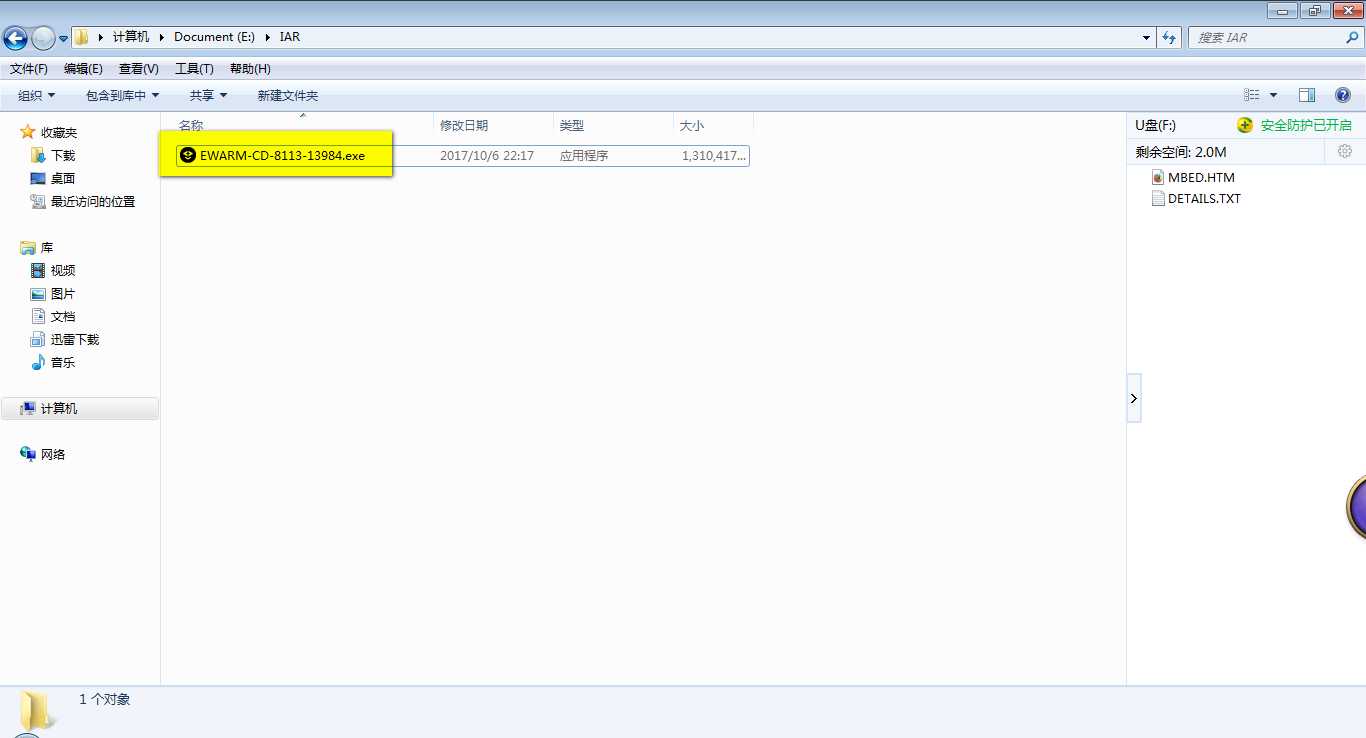
Task: Click the 新建文件夹 button
Action: pyautogui.click(x=287, y=95)
